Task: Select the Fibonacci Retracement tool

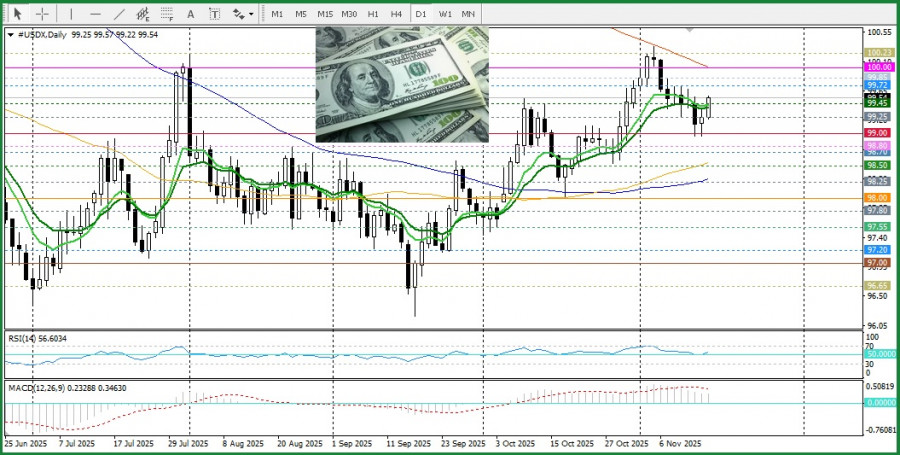Action: tap(167, 14)
